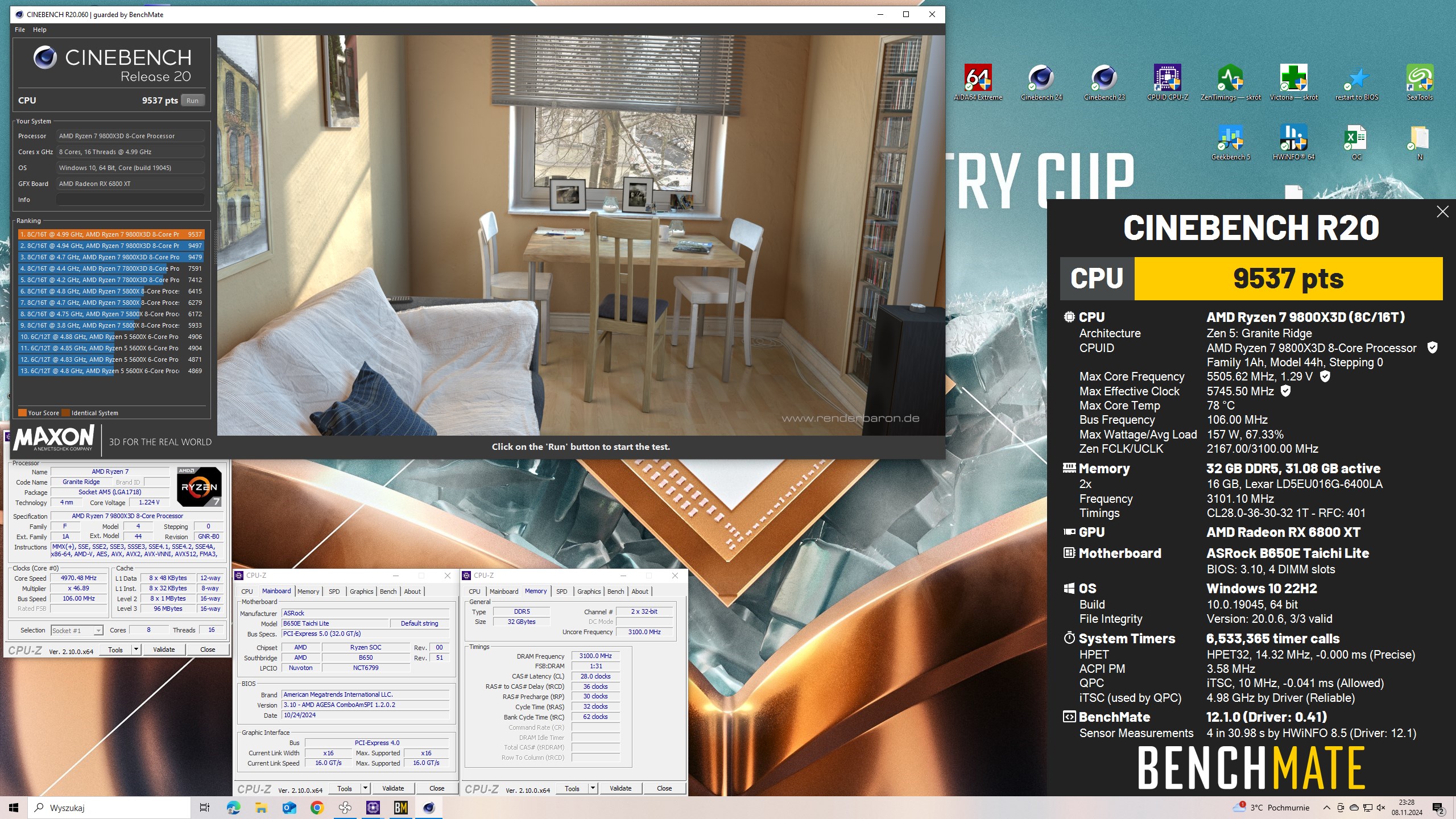Open Cinebench File menu
This screenshot has width=1456, height=819.
[20, 30]
